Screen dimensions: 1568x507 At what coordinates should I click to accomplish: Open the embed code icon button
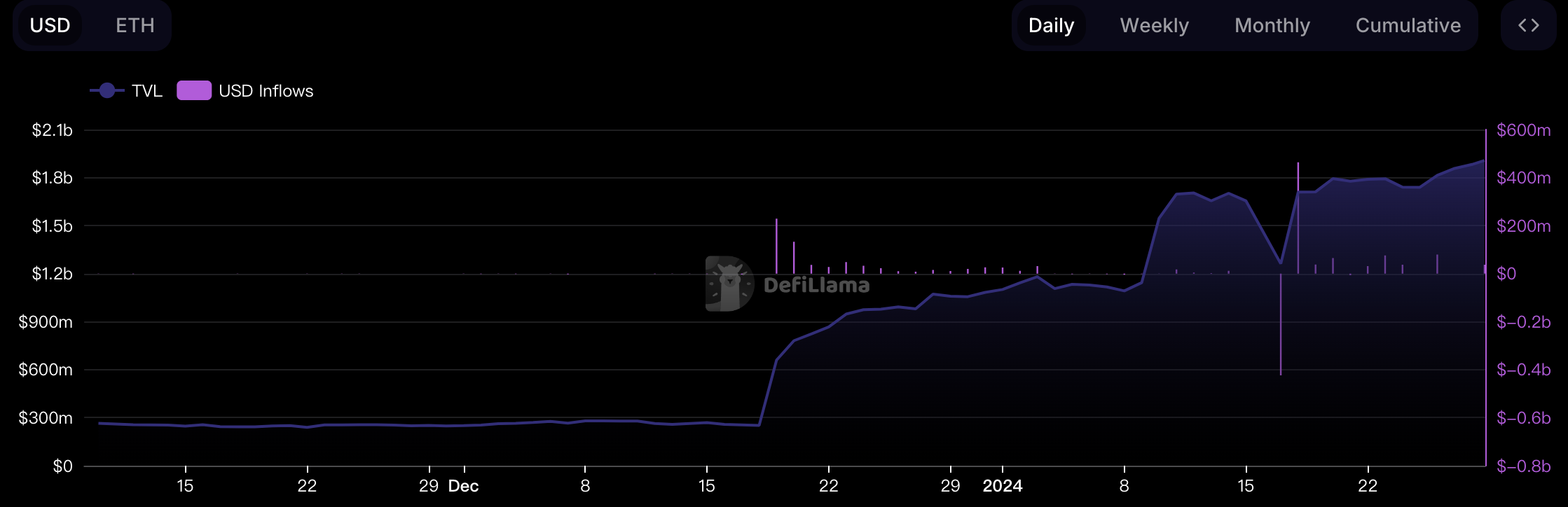(x=1528, y=26)
